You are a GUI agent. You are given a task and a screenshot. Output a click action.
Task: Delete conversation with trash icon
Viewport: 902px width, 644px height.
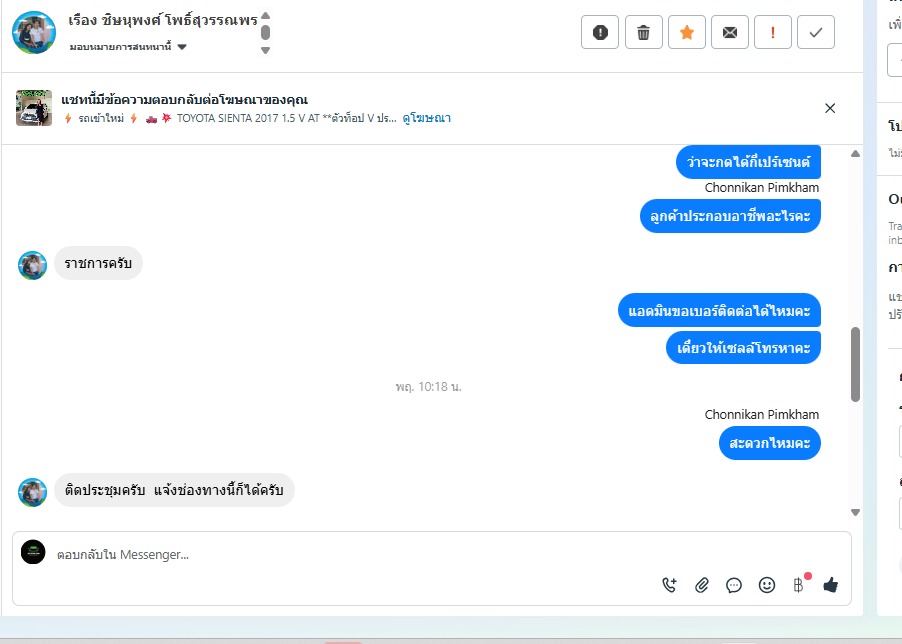pos(643,32)
